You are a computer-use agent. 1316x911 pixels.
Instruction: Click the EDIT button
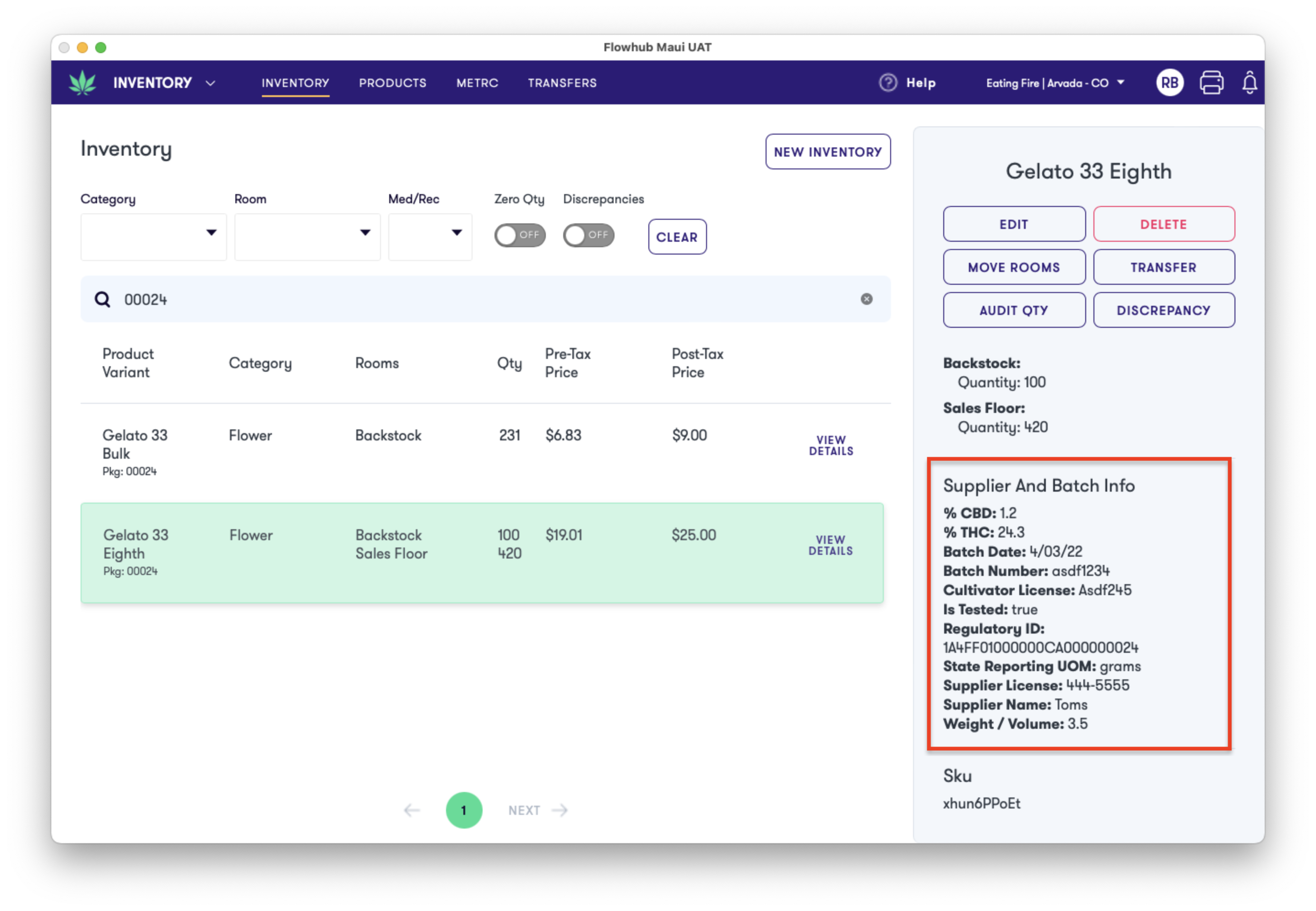point(1014,224)
